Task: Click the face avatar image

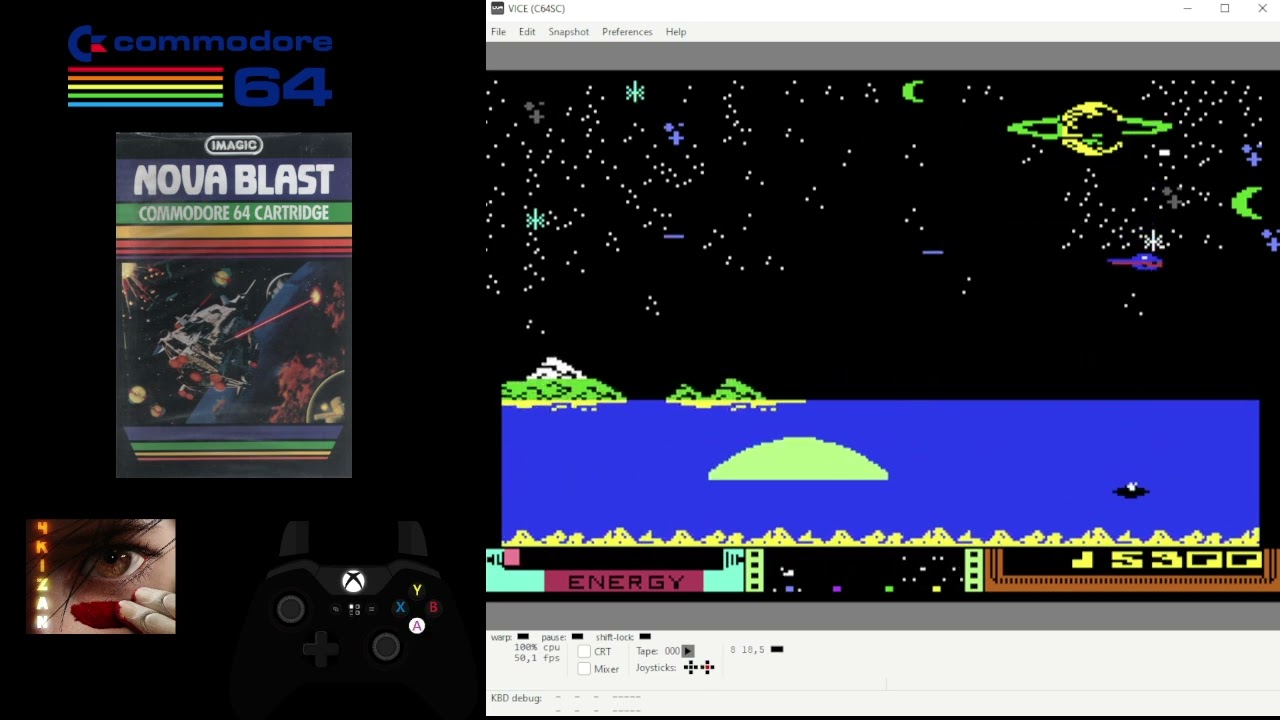Action: tap(101, 576)
